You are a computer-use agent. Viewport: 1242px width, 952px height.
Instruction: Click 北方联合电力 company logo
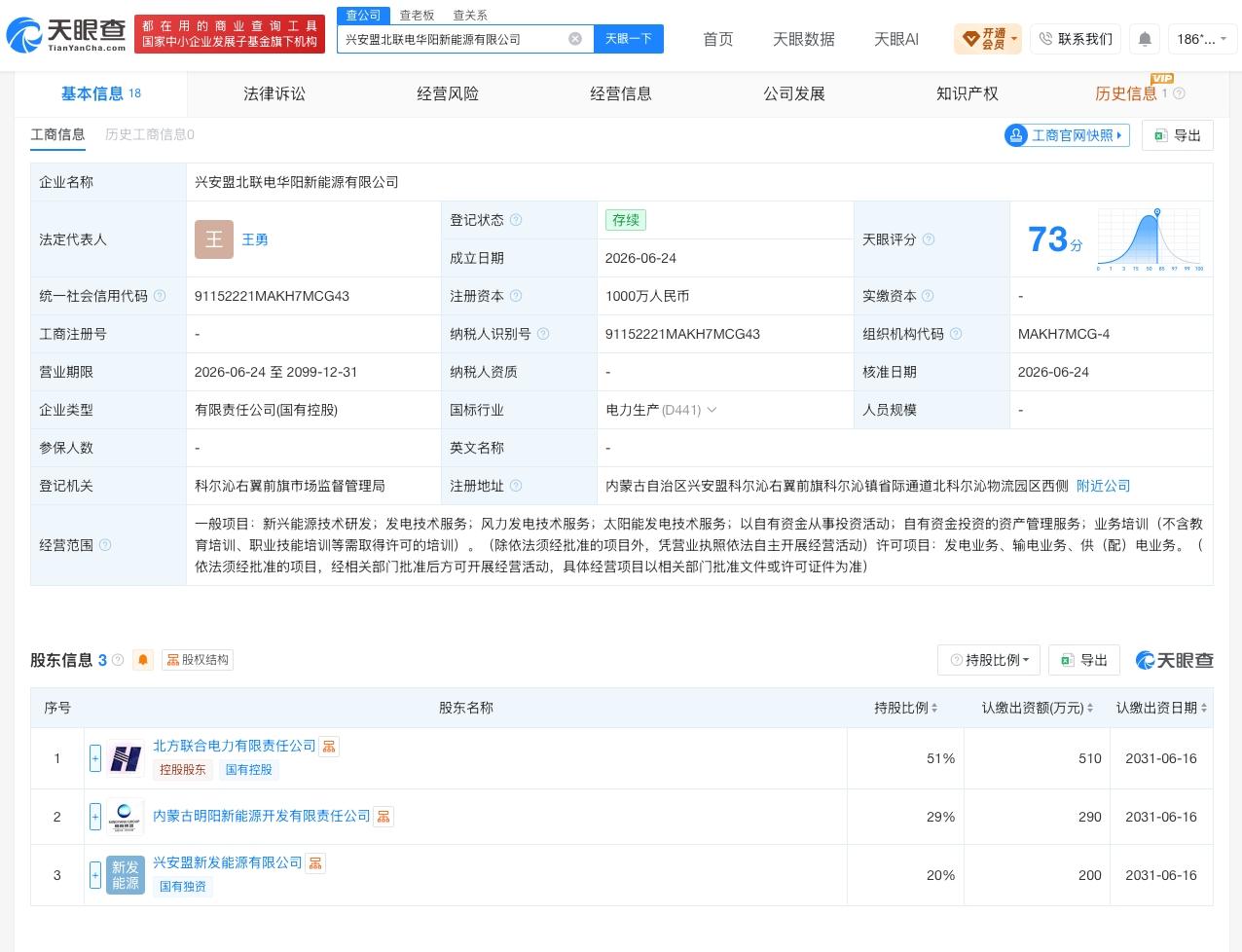[x=126, y=758]
